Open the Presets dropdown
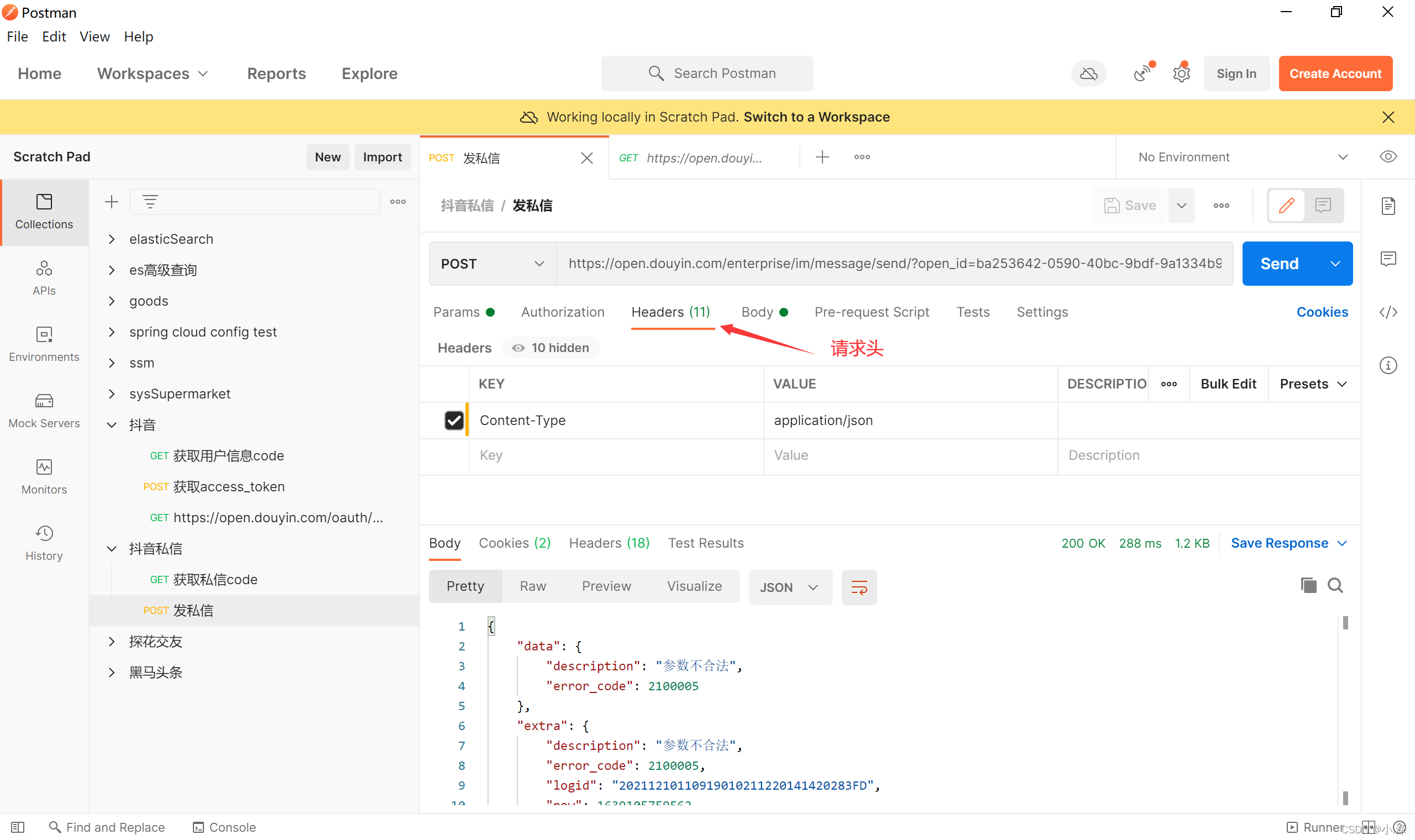1415x840 pixels. coord(1313,384)
